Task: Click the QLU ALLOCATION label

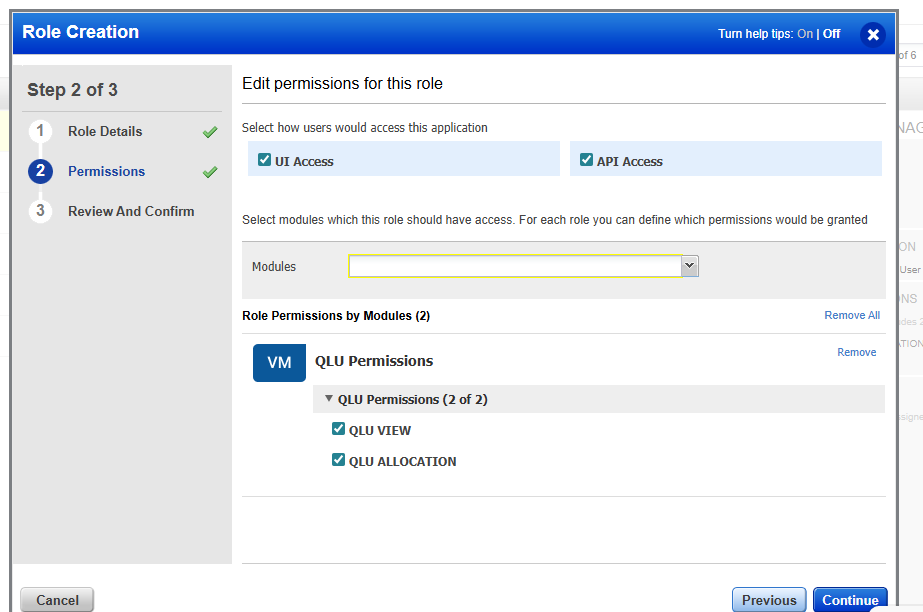Action: tap(402, 462)
